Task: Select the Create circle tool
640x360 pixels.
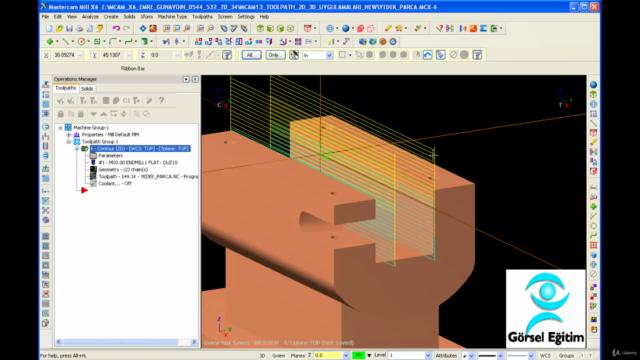Action: (x=81, y=41)
